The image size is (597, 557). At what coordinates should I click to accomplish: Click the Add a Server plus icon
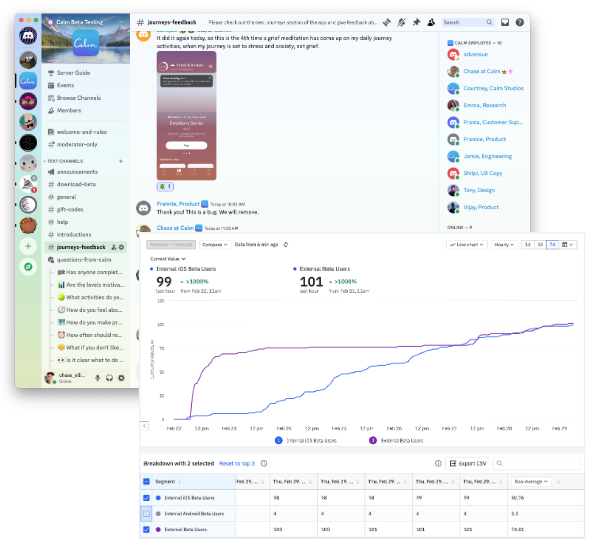[28, 246]
